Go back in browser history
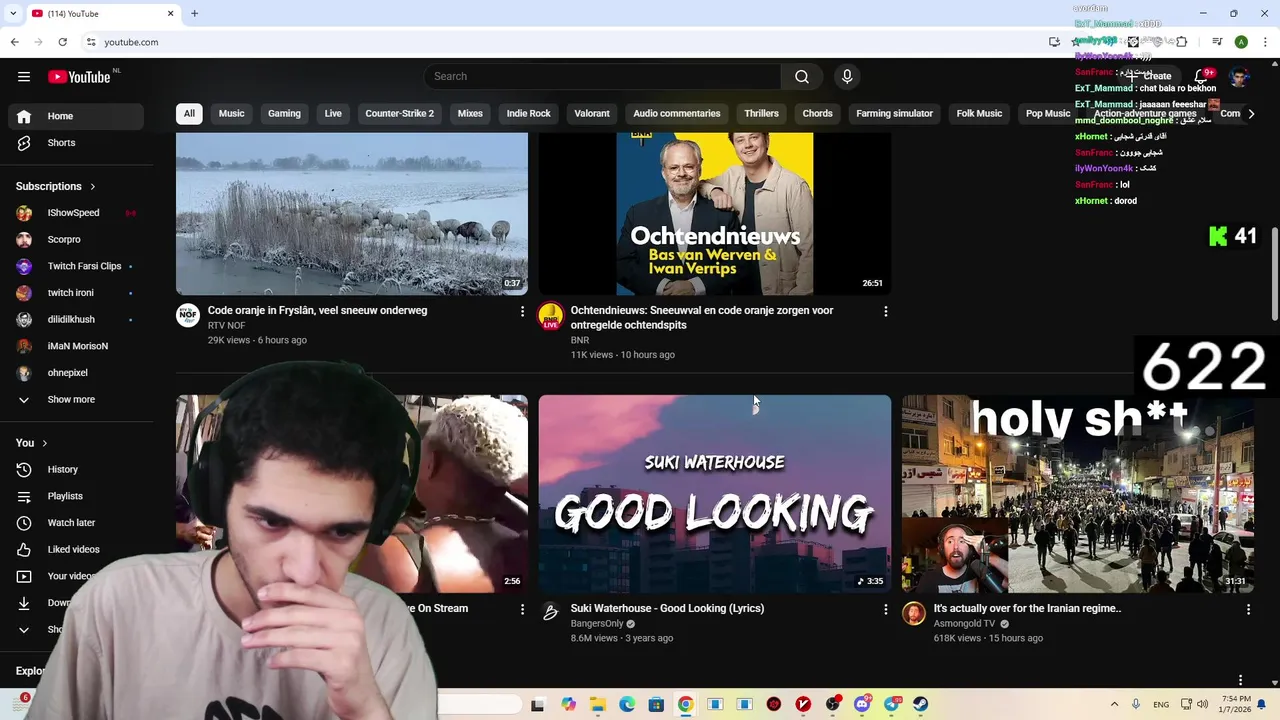Image resolution: width=1280 pixels, height=720 pixels. click(x=14, y=42)
